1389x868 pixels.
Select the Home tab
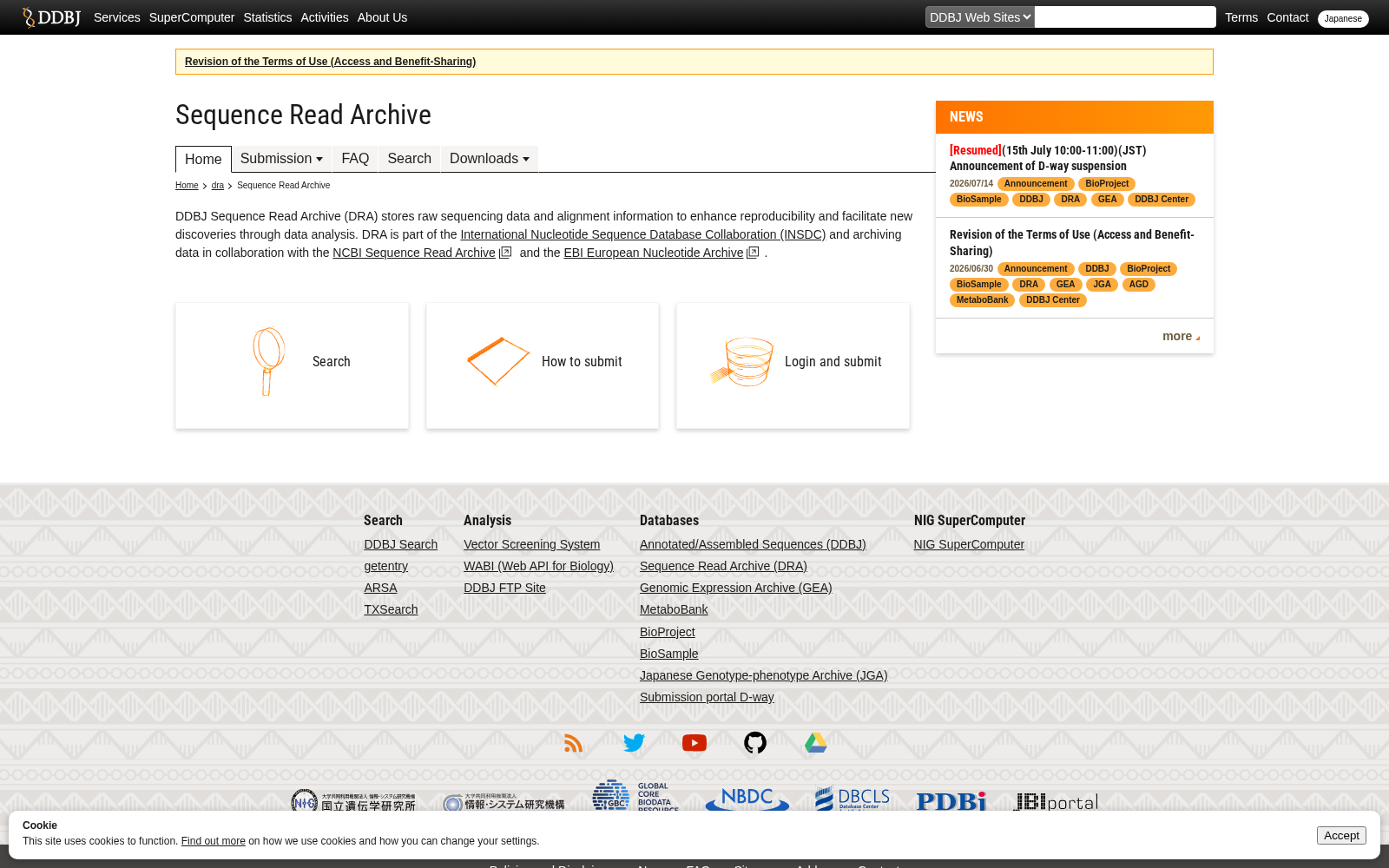pos(203,159)
